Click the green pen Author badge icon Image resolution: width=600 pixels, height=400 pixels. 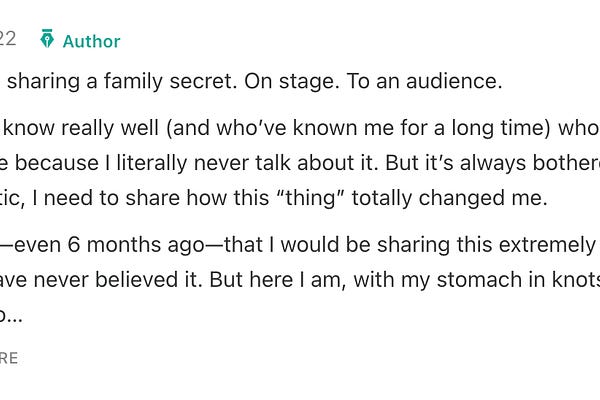tap(47, 40)
